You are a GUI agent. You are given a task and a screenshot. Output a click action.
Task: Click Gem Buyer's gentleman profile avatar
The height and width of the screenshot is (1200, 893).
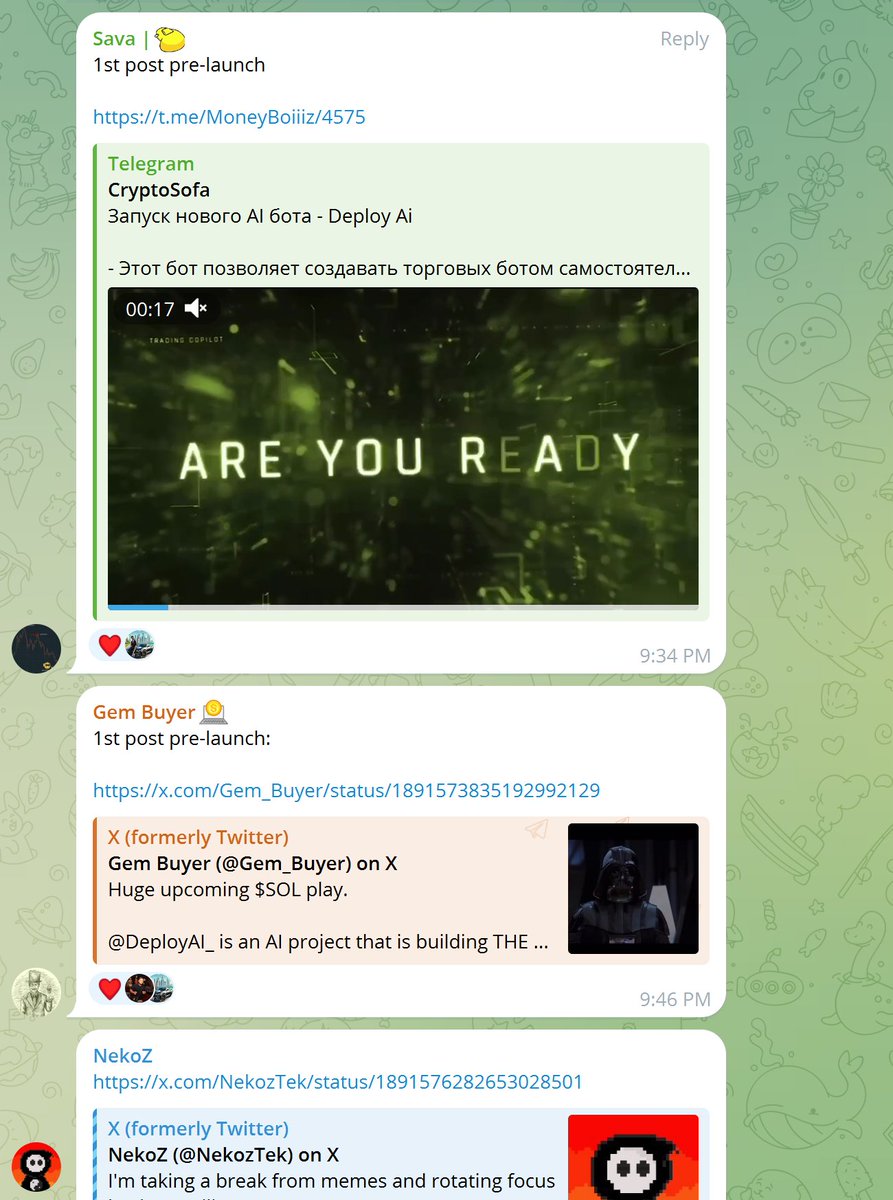click(36, 991)
